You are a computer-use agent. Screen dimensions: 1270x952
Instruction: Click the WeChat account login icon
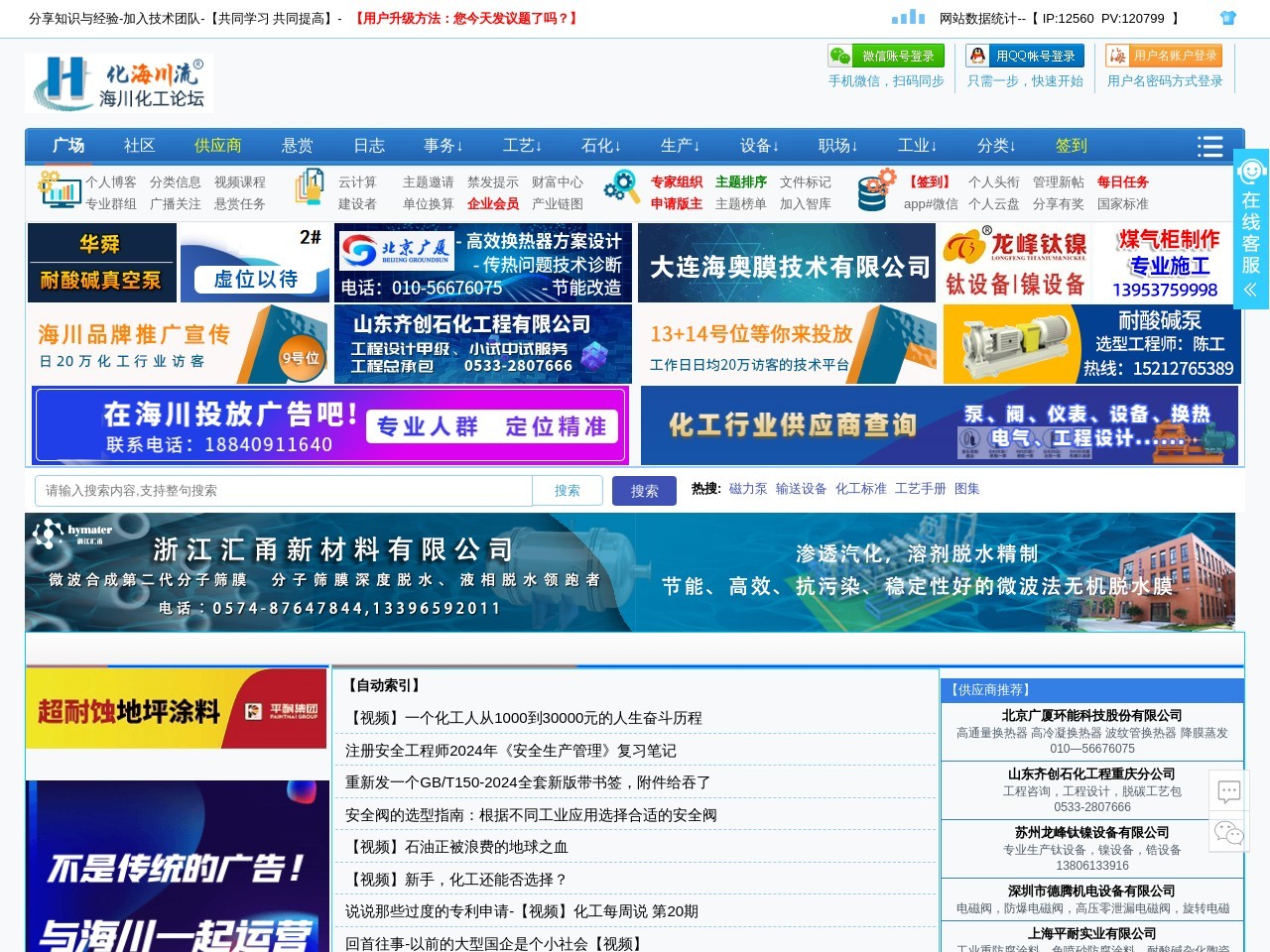(x=840, y=56)
